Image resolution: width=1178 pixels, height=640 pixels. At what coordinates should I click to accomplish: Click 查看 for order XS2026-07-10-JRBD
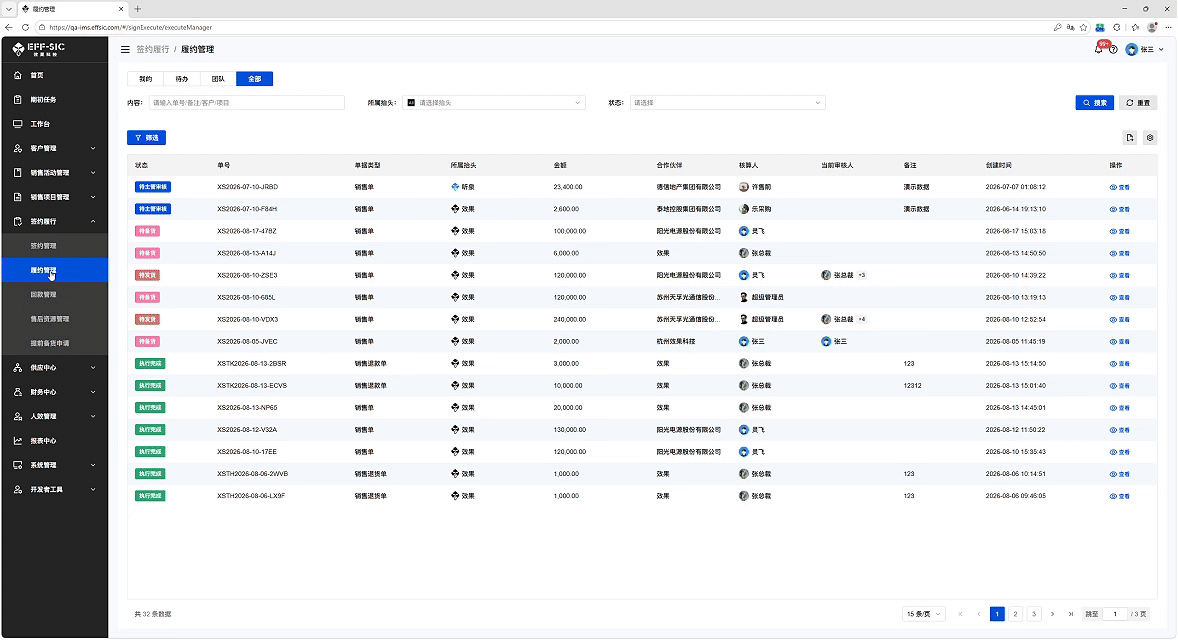tap(1119, 187)
